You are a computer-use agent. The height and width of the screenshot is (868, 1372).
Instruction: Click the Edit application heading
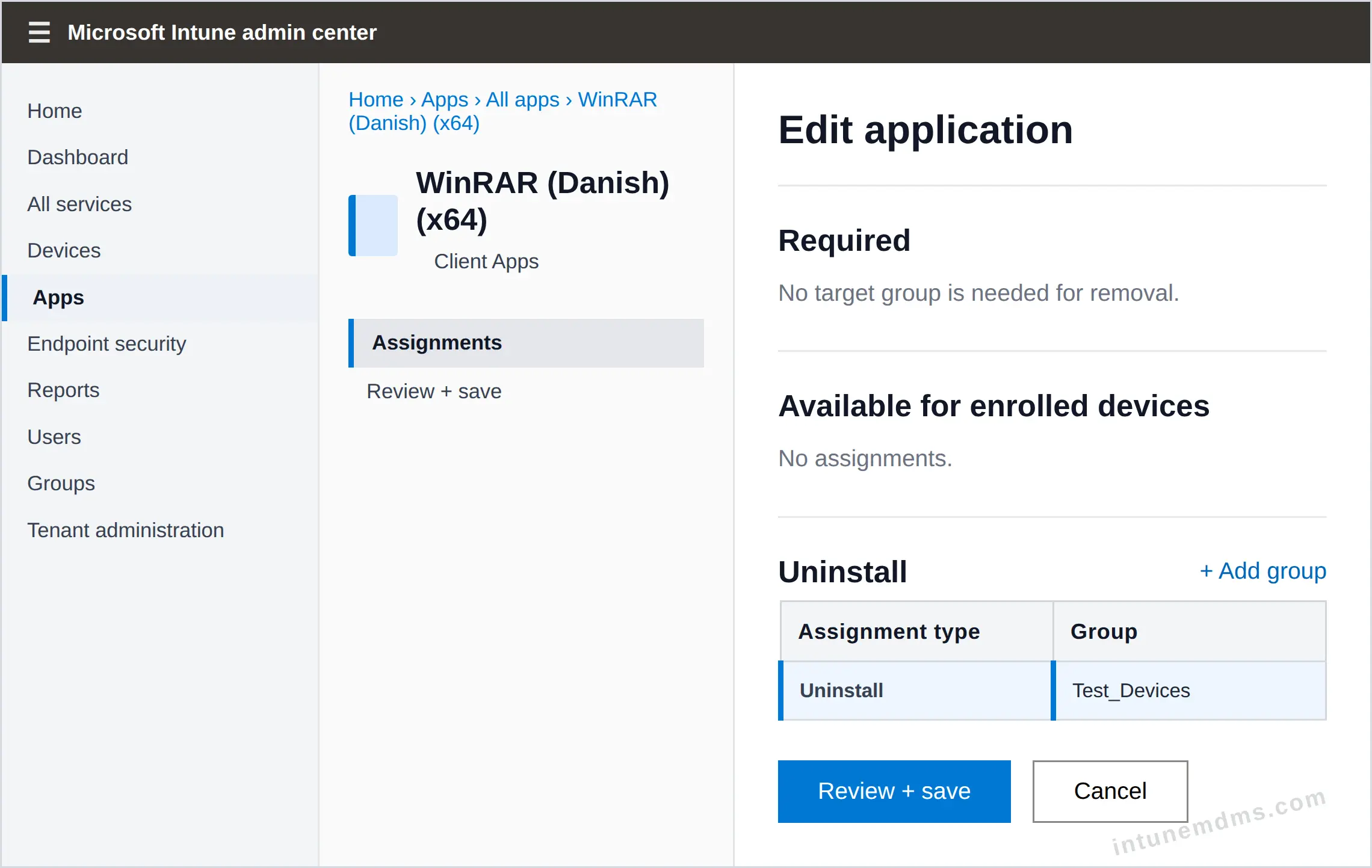[x=925, y=130]
